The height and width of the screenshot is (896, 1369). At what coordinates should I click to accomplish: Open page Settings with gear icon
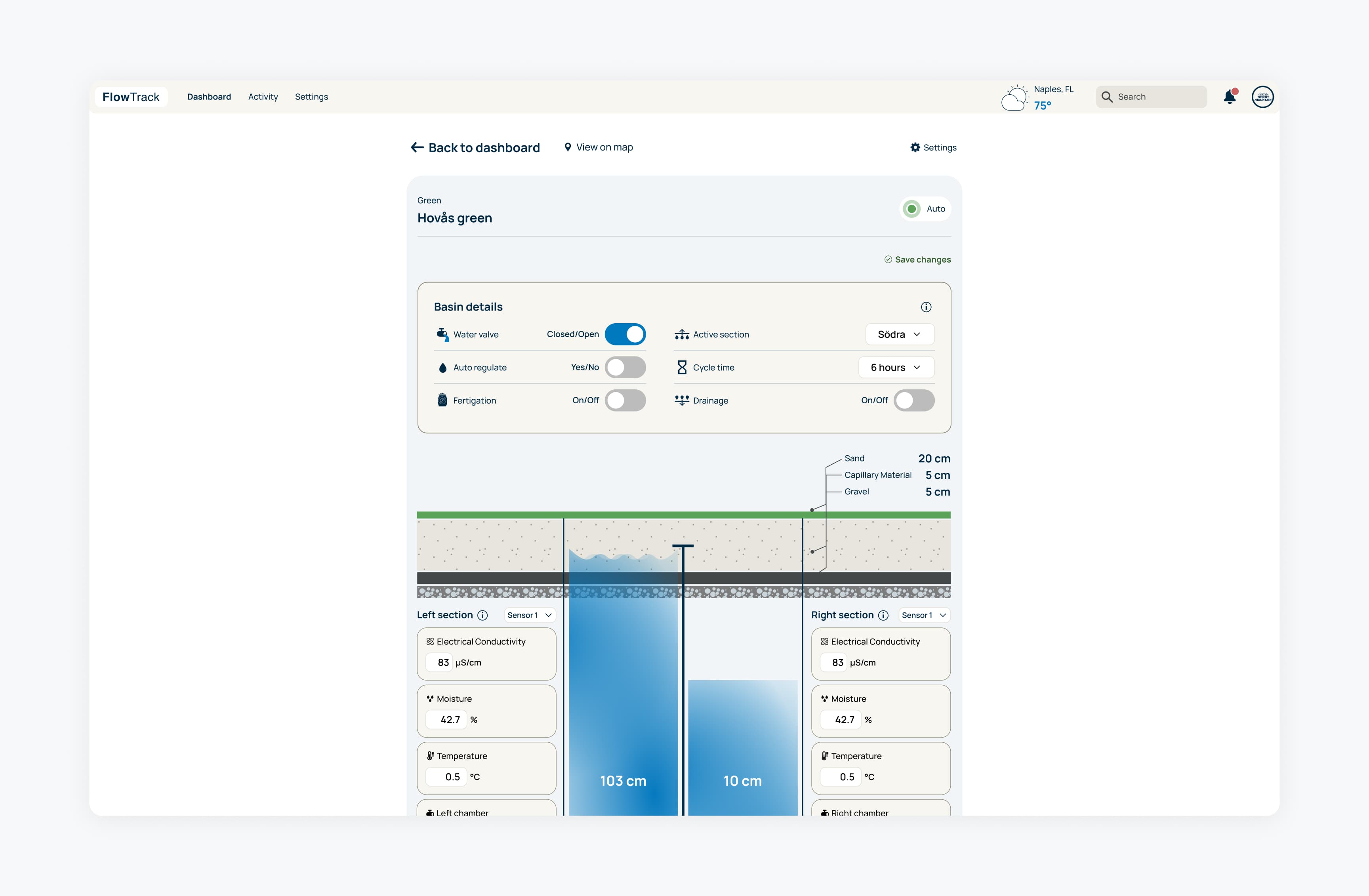[933, 148]
